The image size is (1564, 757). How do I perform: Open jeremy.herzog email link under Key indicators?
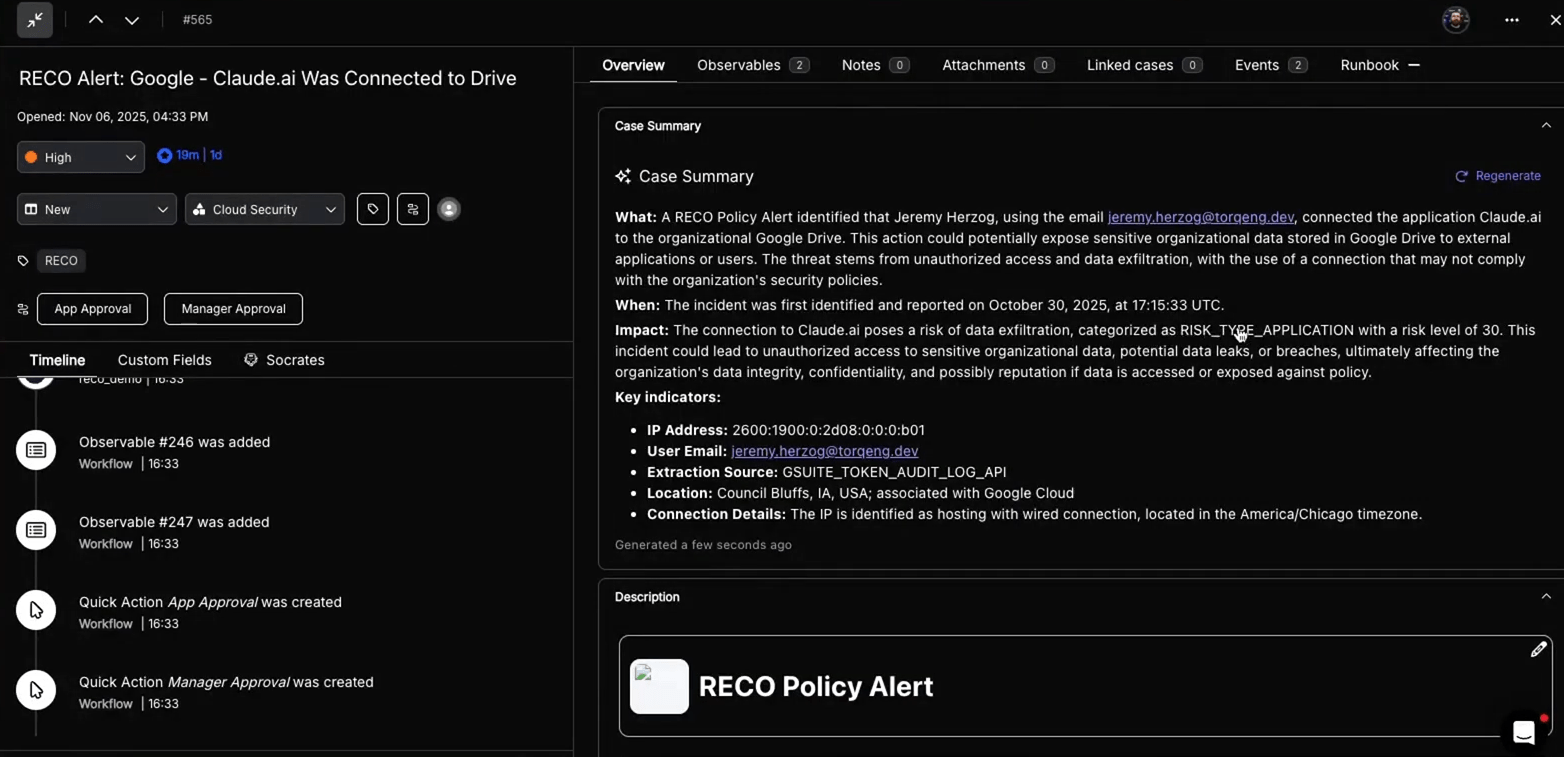coord(824,451)
